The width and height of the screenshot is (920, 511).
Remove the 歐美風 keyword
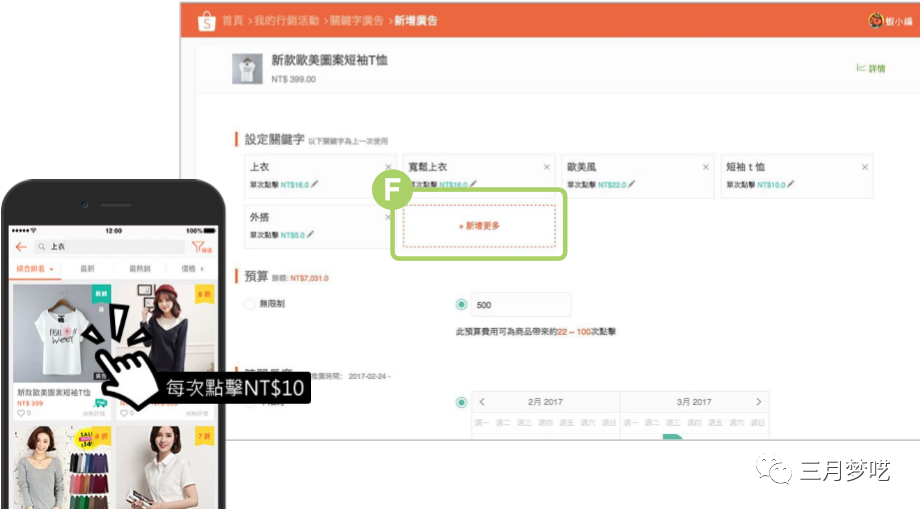coord(706,167)
